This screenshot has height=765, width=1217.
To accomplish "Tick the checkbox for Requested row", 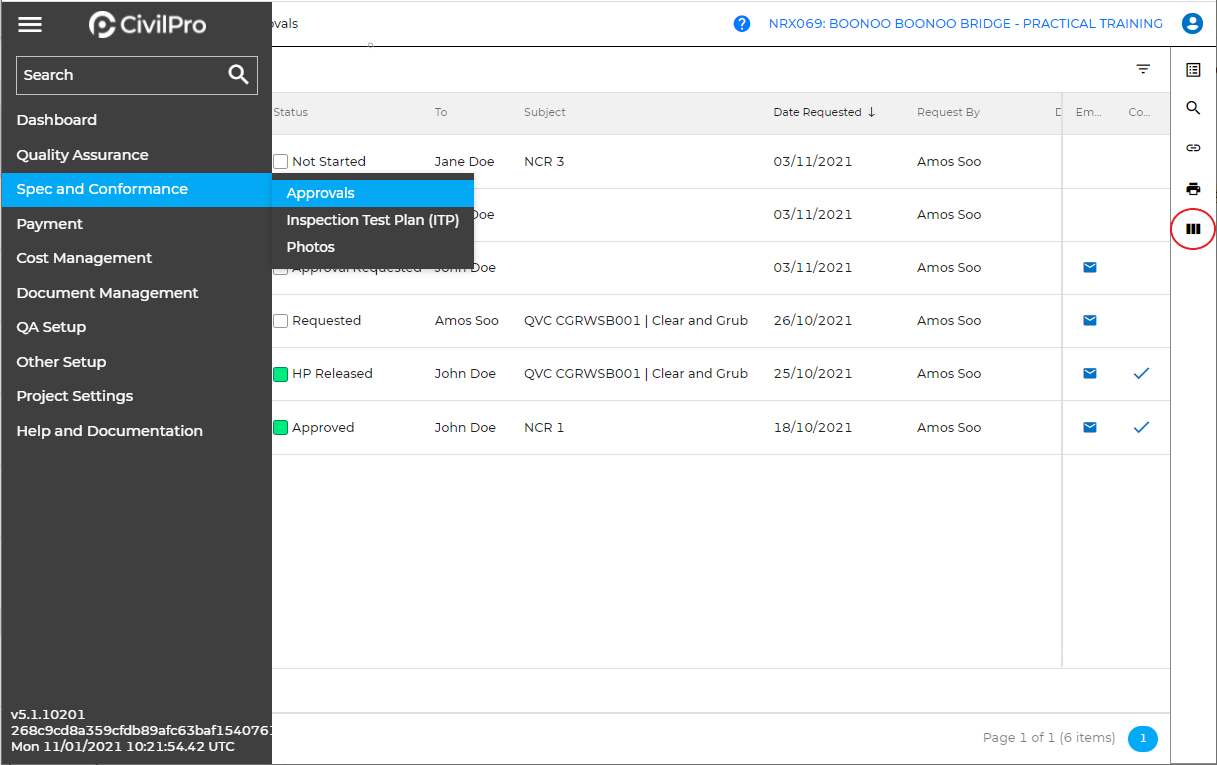I will point(281,321).
